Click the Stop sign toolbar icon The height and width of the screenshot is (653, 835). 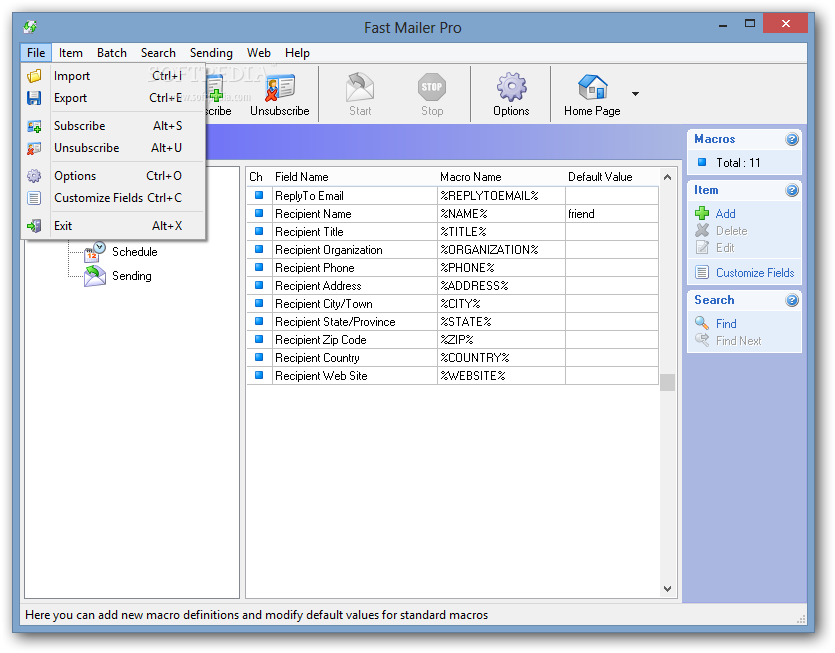point(431,87)
